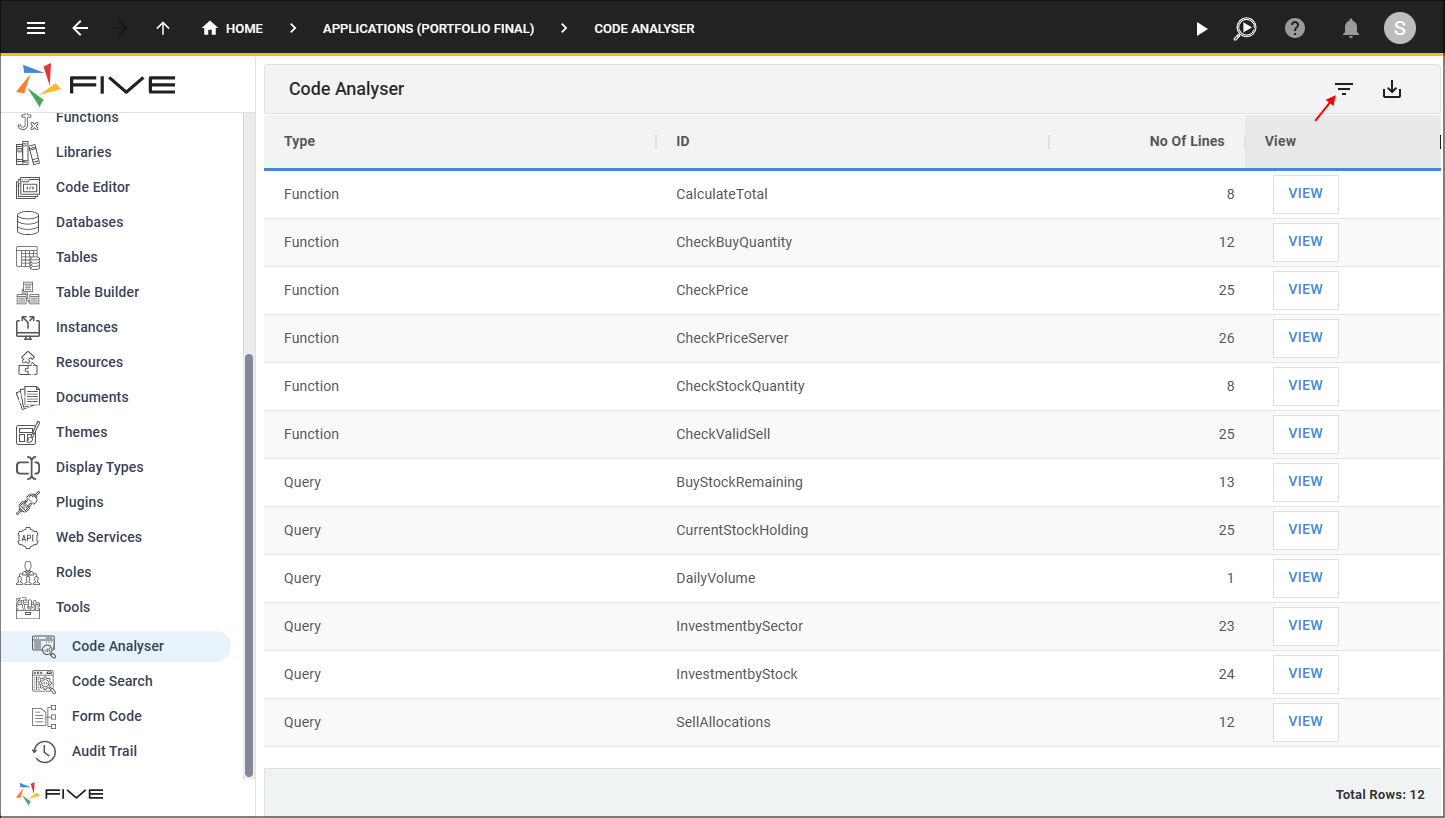Open the user avatar S
Screen dimensions: 1445x818
(1400, 28)
